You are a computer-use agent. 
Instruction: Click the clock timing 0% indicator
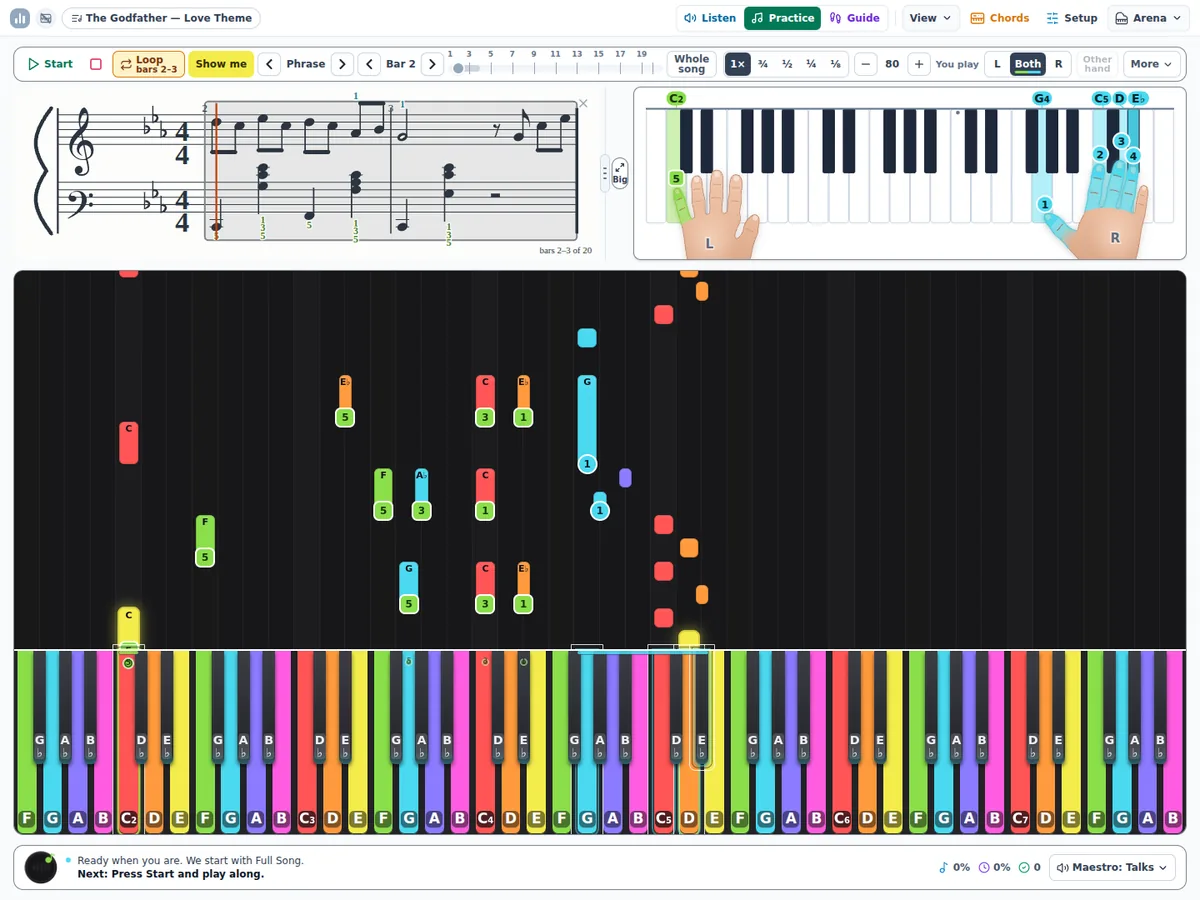(995, 867)
